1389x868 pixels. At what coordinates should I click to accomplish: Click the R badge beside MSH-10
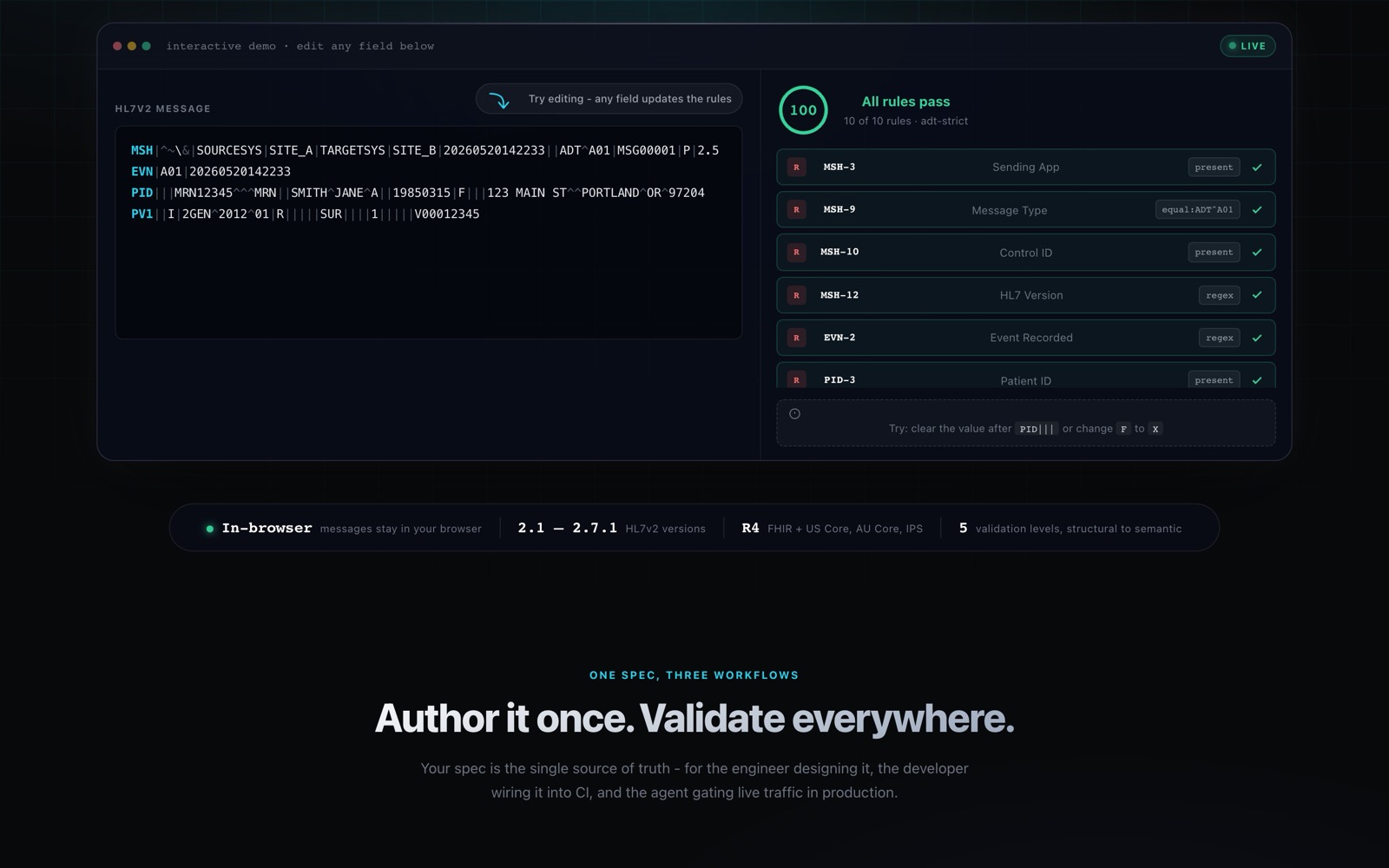pos(796,253)
